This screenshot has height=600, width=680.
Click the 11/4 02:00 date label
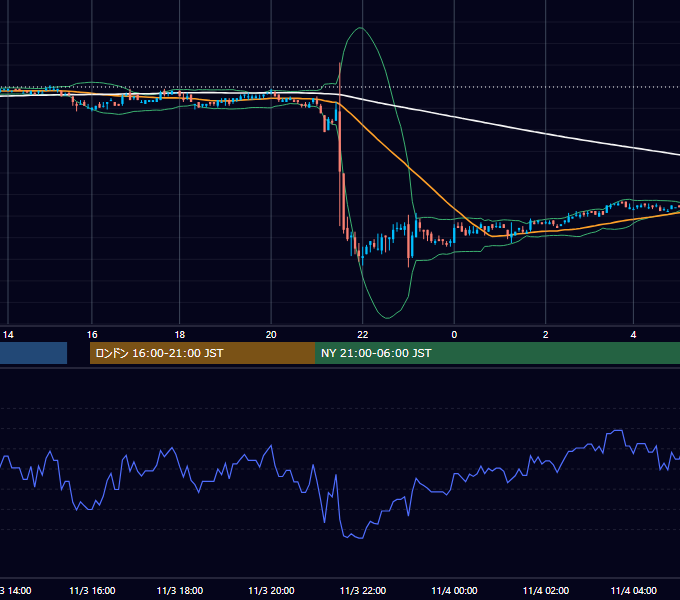click(x=546, y=590)
